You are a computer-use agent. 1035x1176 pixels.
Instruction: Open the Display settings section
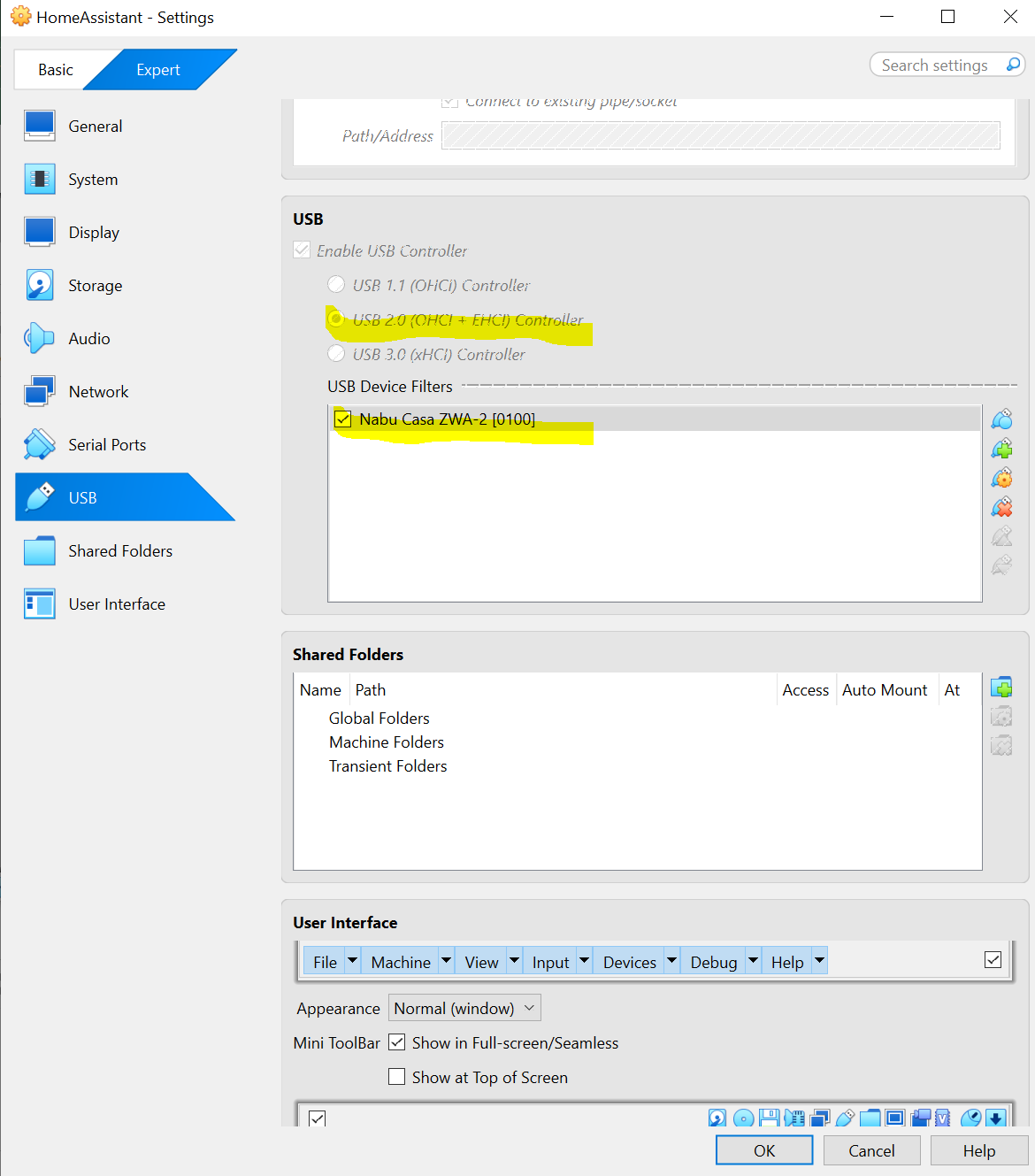(94, 233)
